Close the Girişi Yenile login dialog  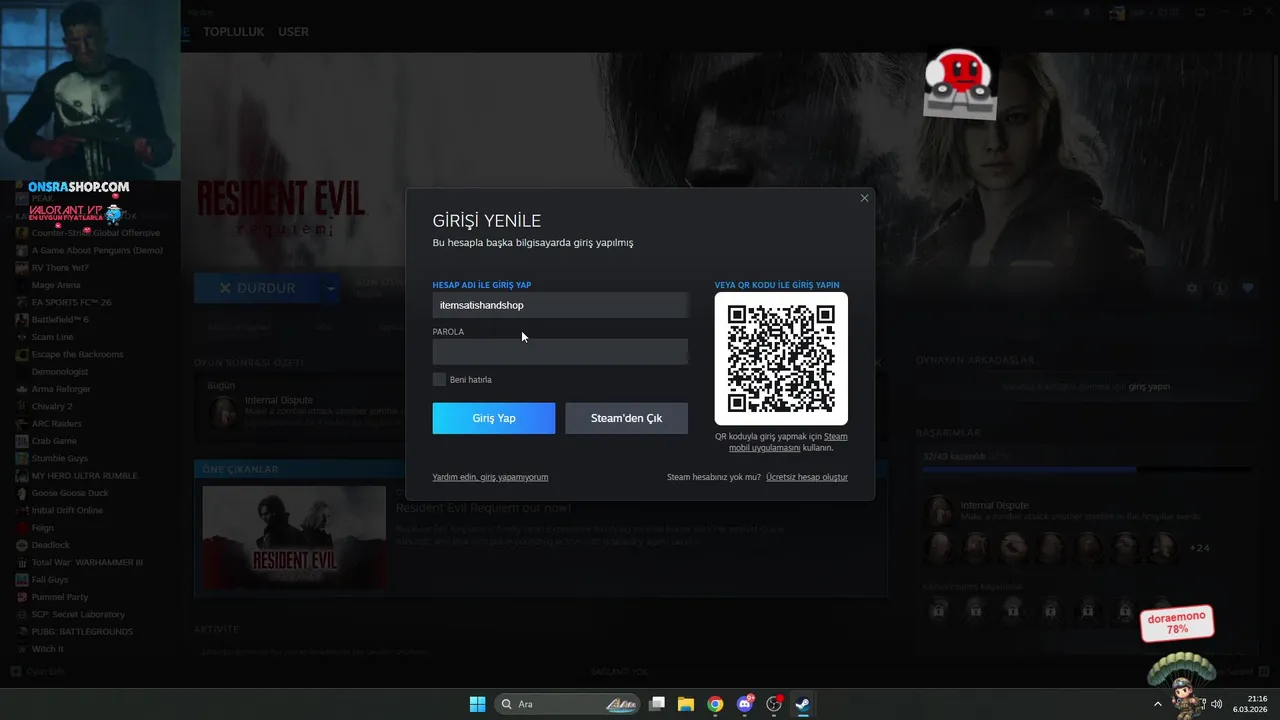864,198
